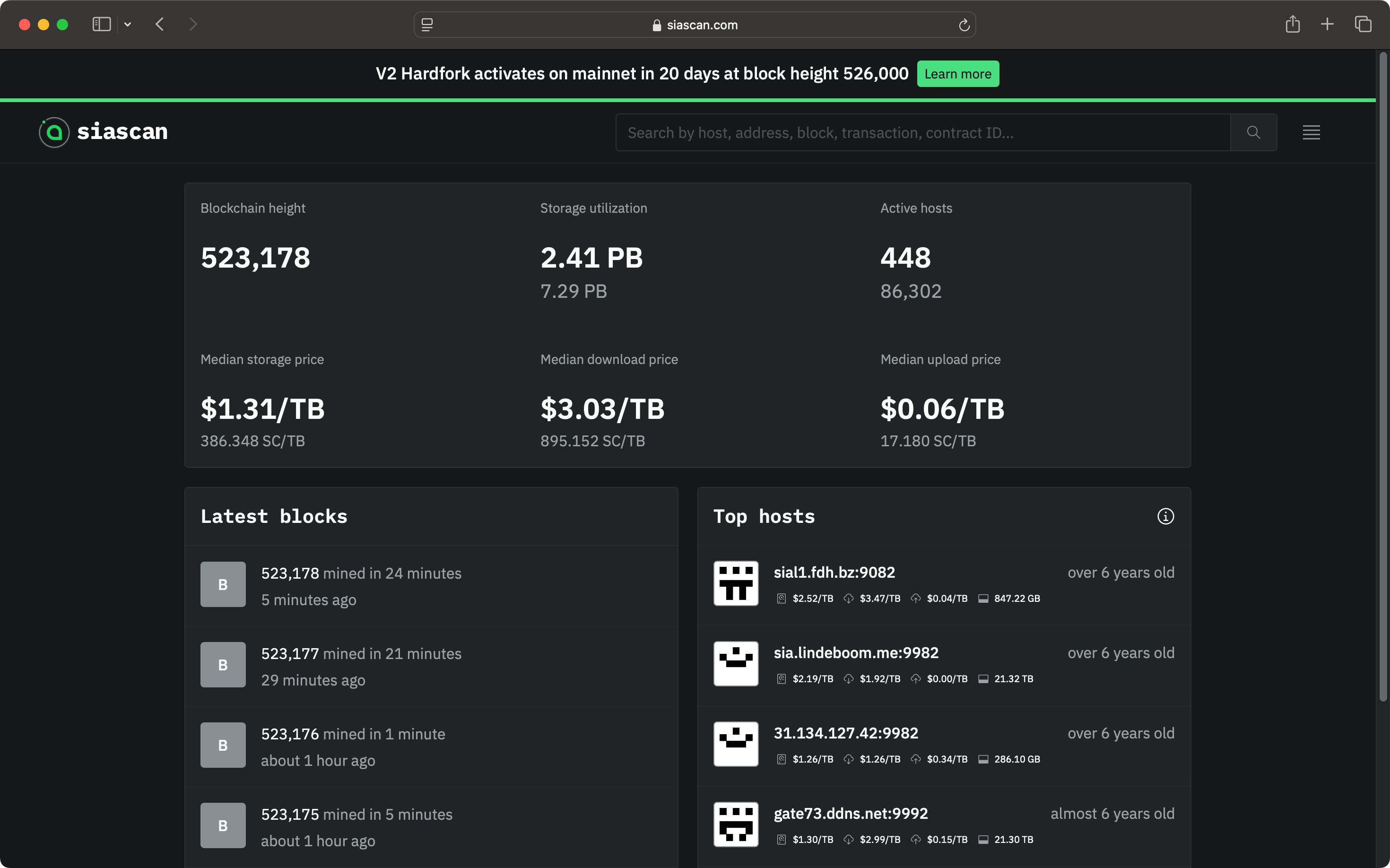
Task: Click storage price icon for sia.lindeboom.me
Action: point(782,679)
